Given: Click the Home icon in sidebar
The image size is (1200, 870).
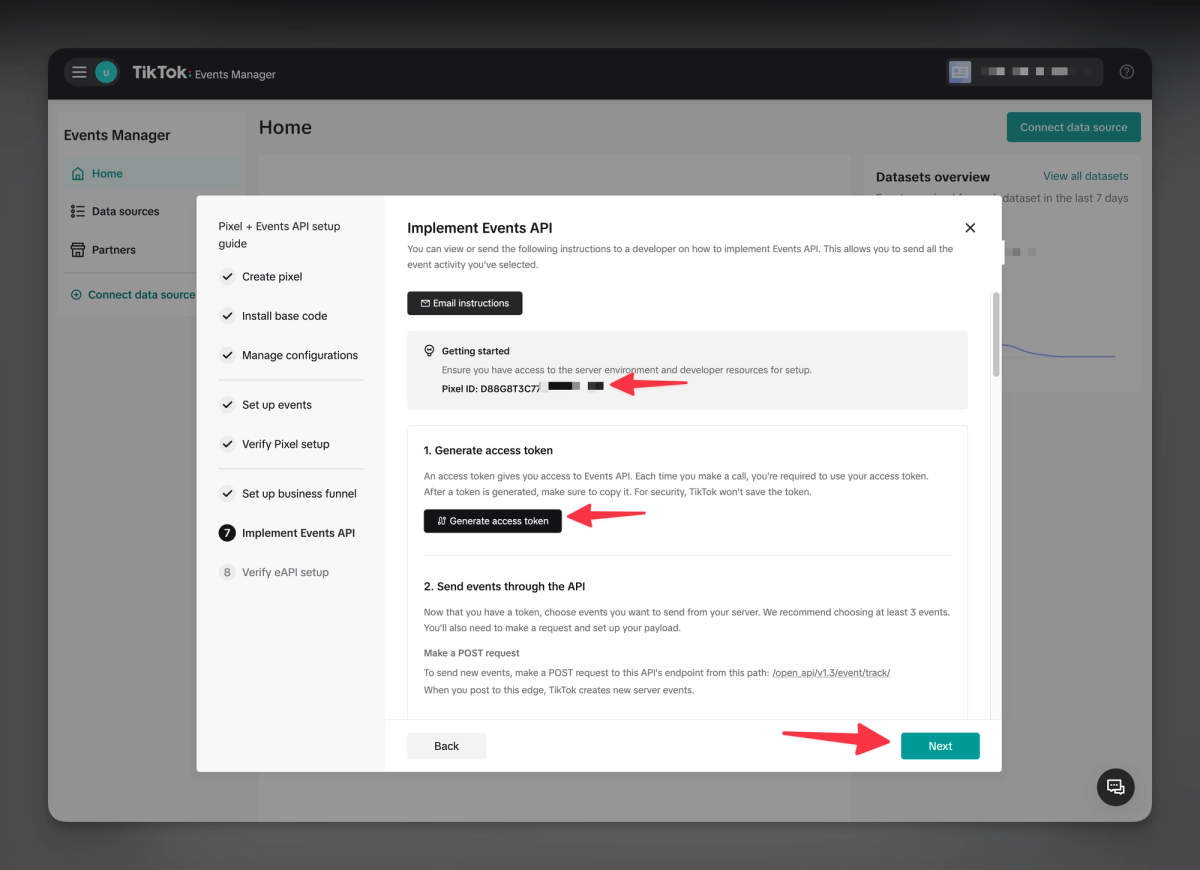Looking at the screenshot, I should [x=78, y=174].
